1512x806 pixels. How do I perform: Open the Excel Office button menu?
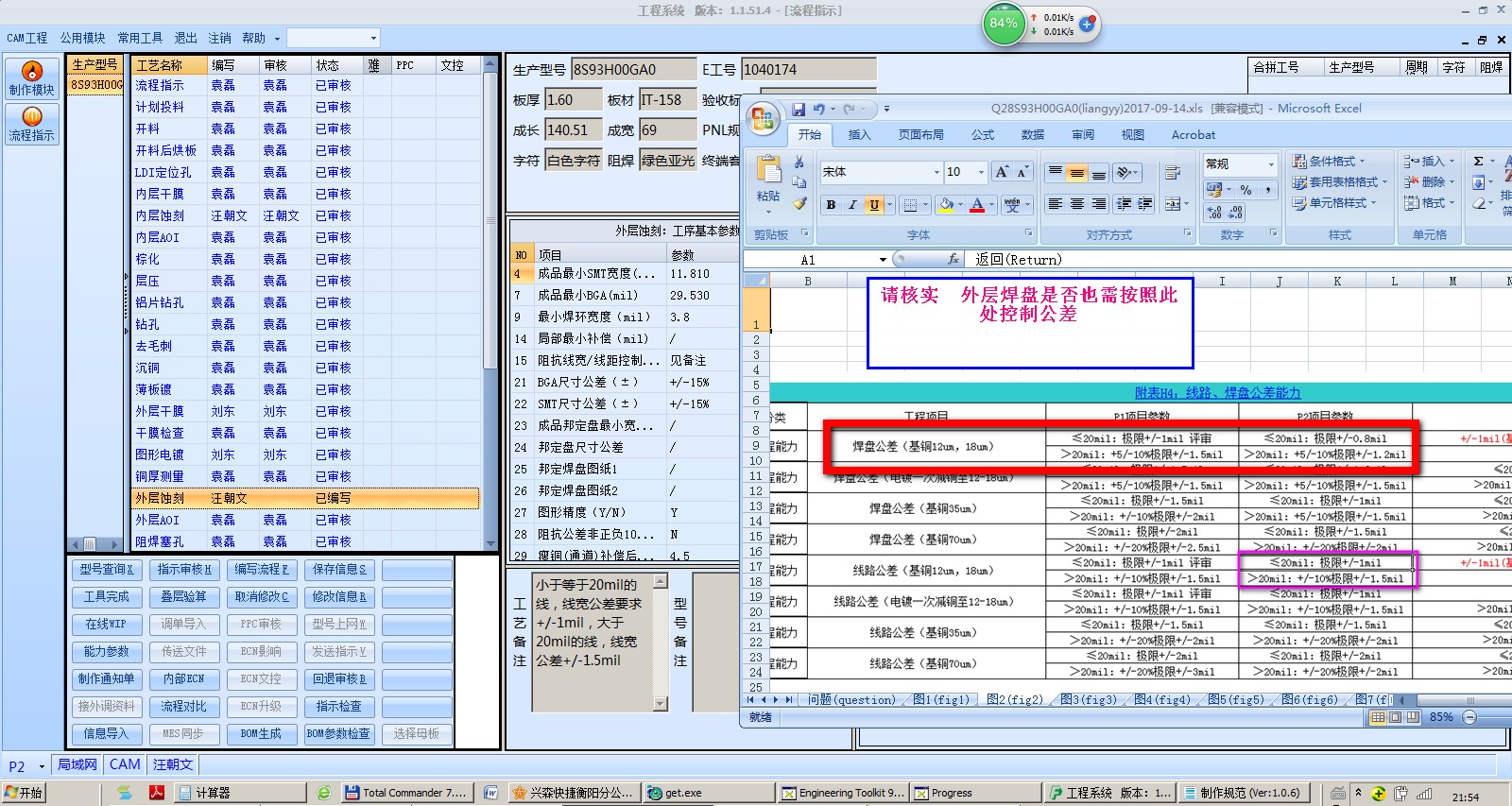pyautogui.click(x=762, y=120)
